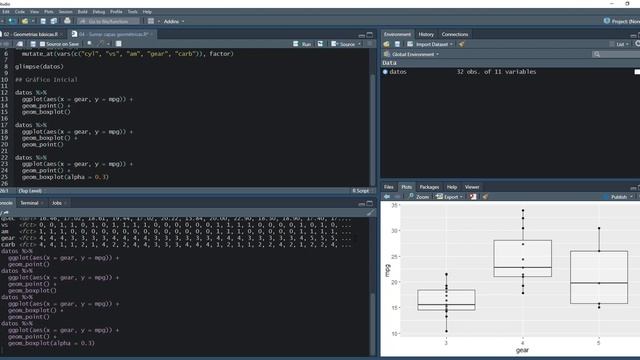Image resolution: width=640 pixels, height=360 pixels.
Task: Click the Project selector at top right
Action: 621,21
